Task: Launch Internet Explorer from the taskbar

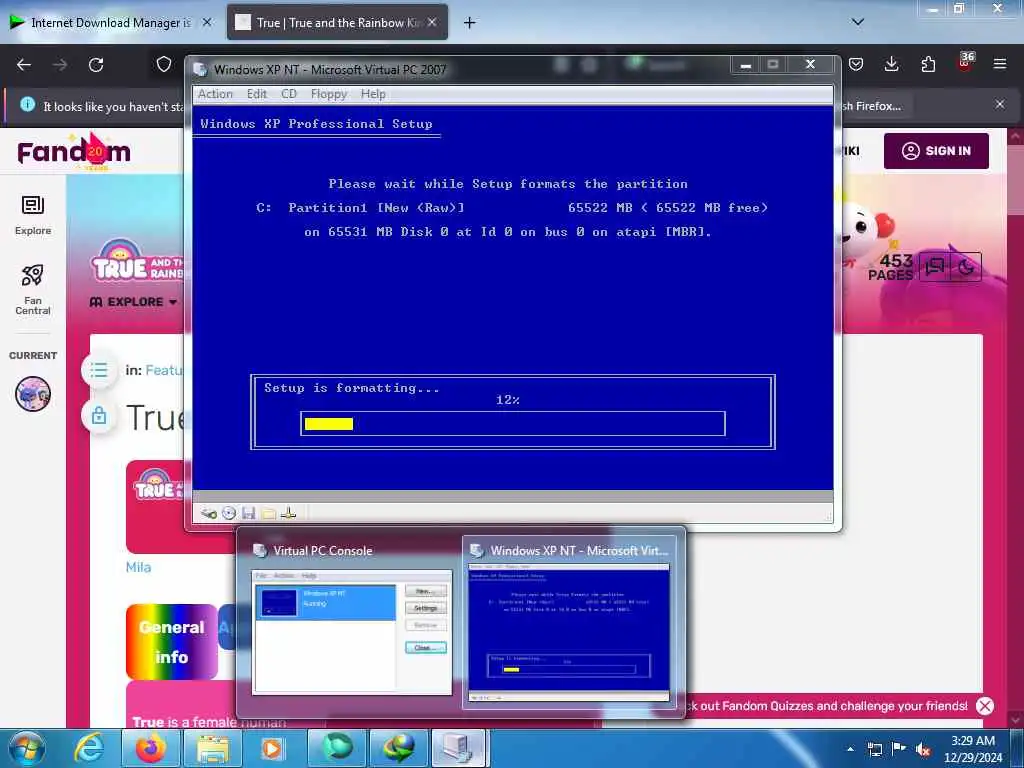Action: pyautogui.click(x=89, y=748)
